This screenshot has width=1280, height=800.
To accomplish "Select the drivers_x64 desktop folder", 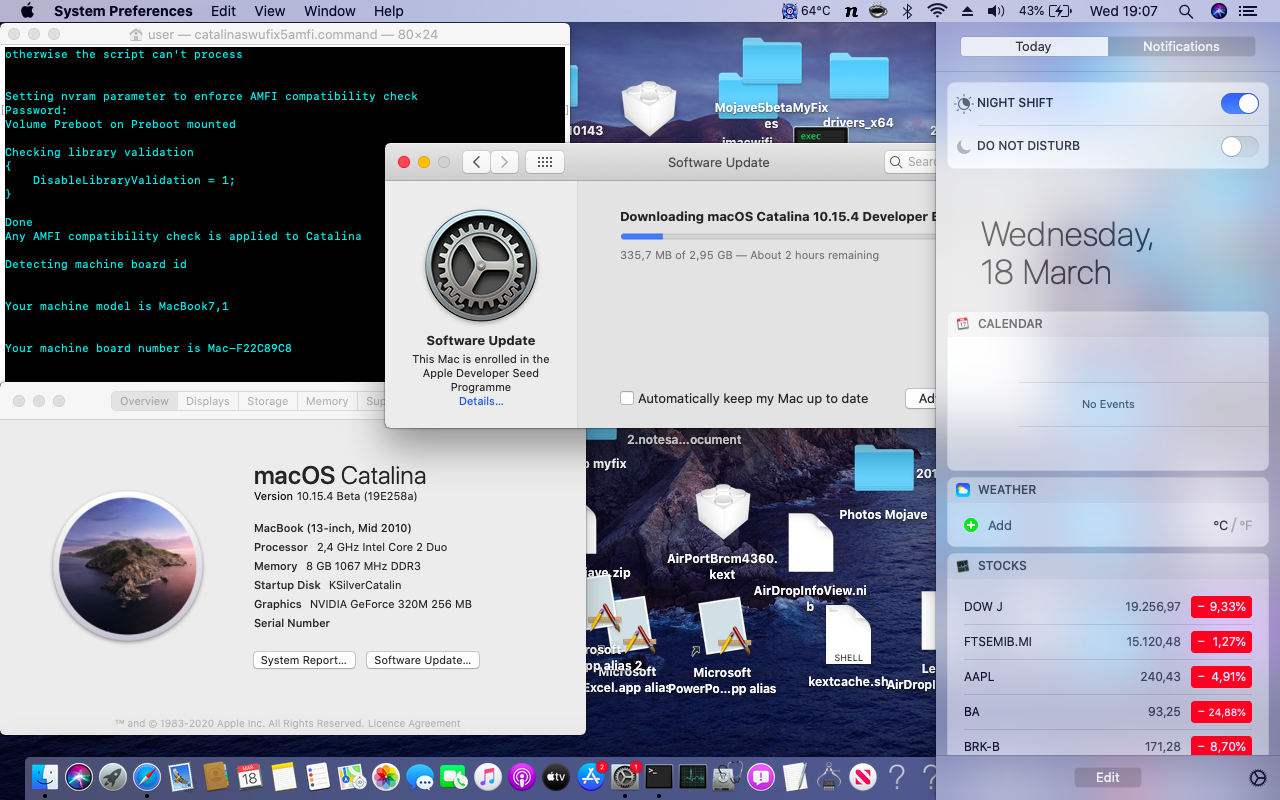I will click(858, 90).
